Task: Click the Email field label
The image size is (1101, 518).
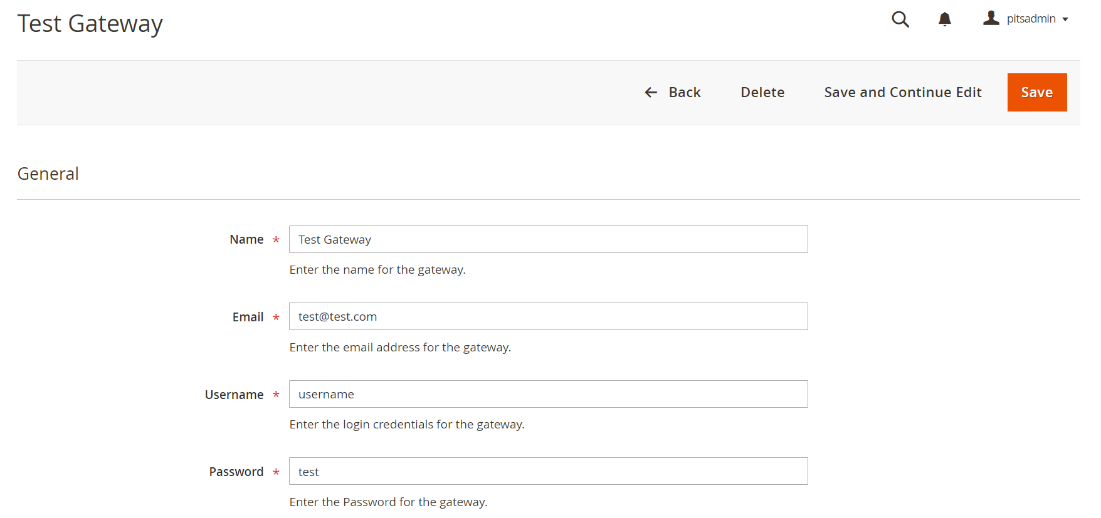Action: coord(248,317)
